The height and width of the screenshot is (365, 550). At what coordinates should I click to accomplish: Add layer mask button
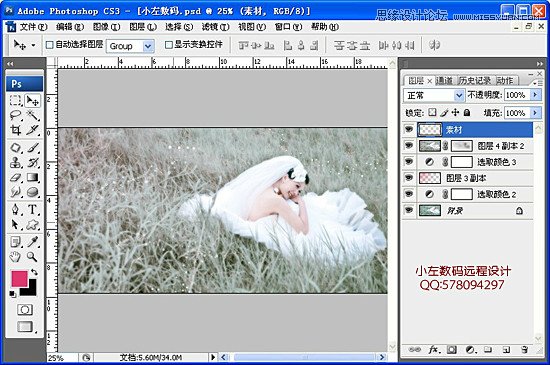(x=452, y=350)
